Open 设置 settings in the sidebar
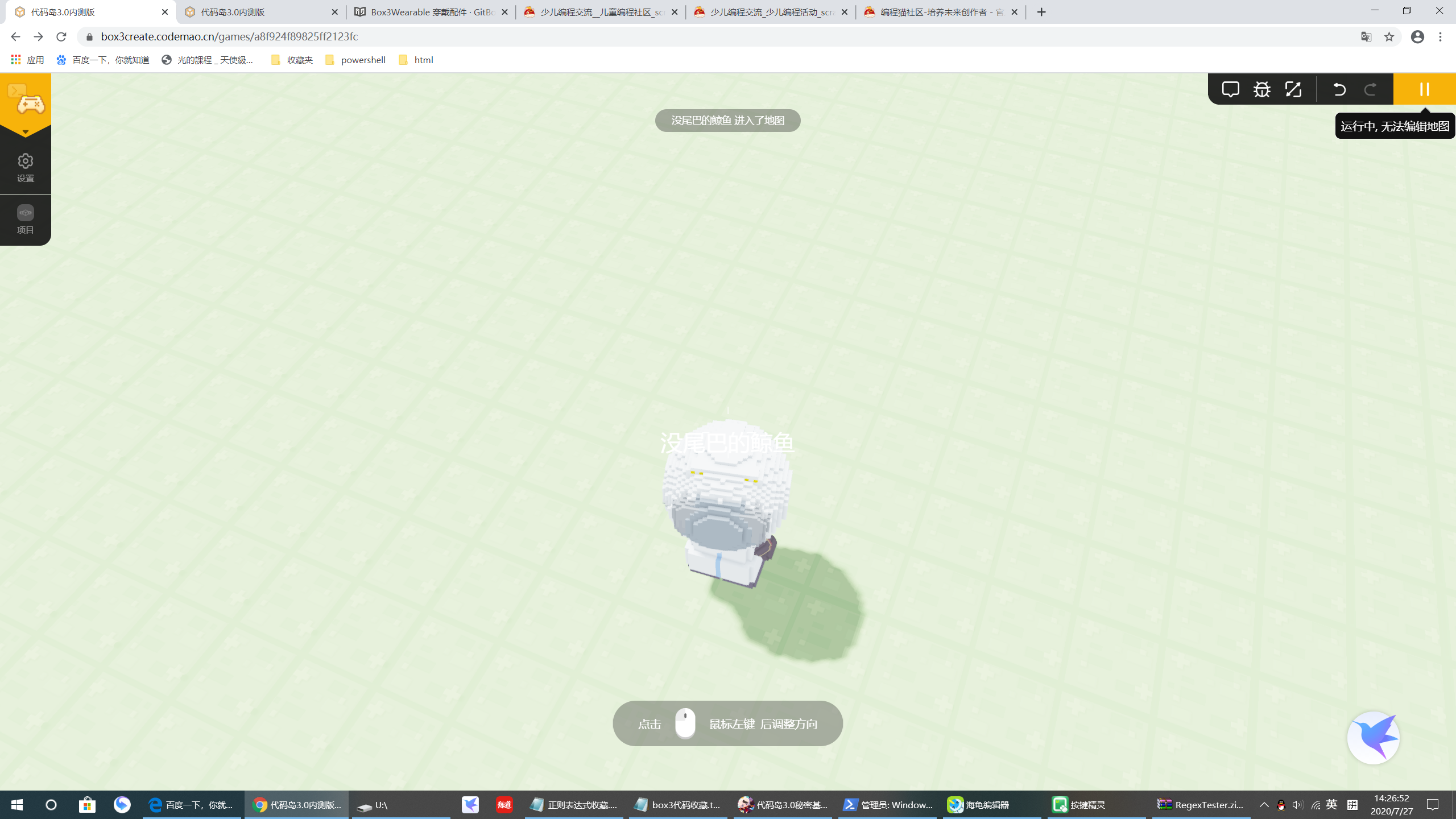 click(26, 168)
